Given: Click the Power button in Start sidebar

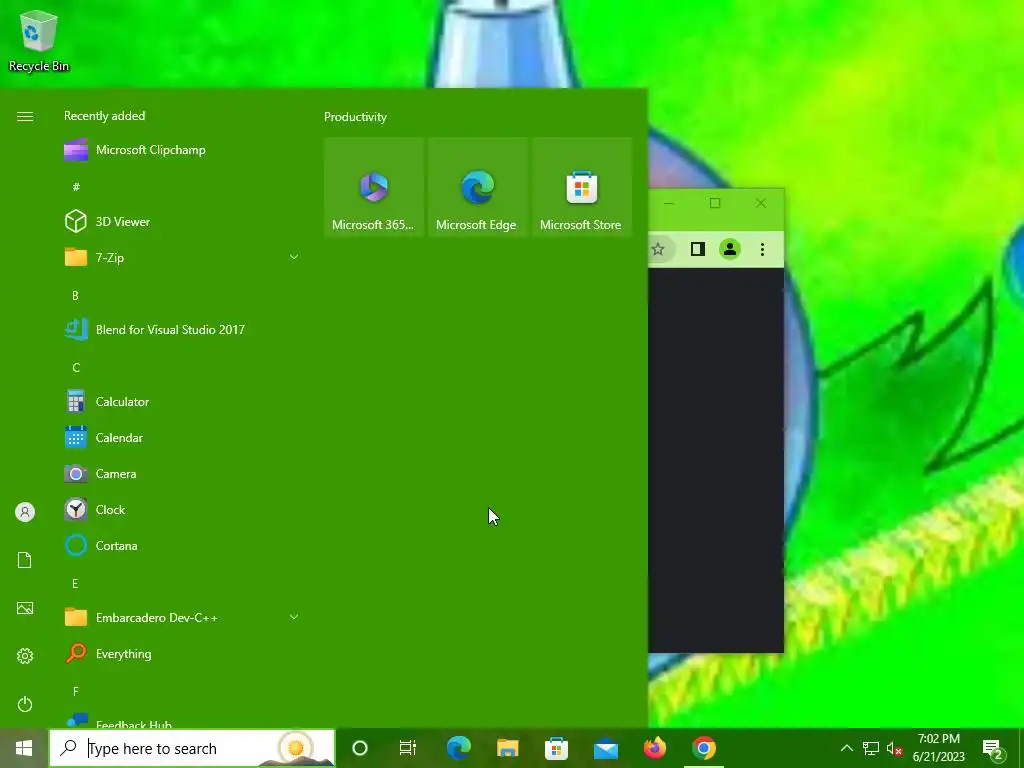Looking at the screenshot, I should point(25,704).
